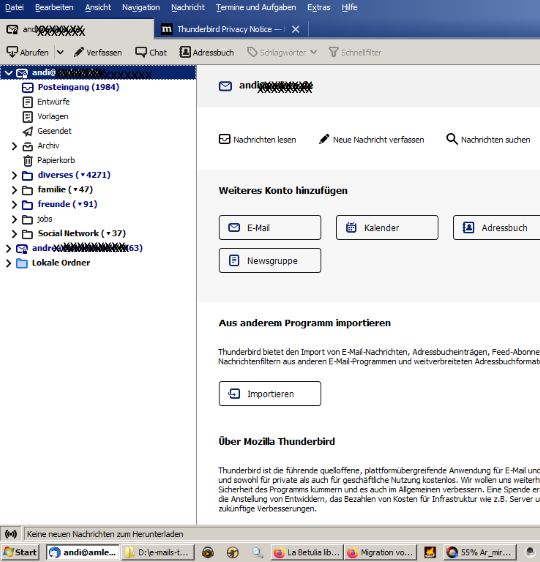Open the Chat toolbar button
This screenshot has height=562, width=540.
(151, 52)
